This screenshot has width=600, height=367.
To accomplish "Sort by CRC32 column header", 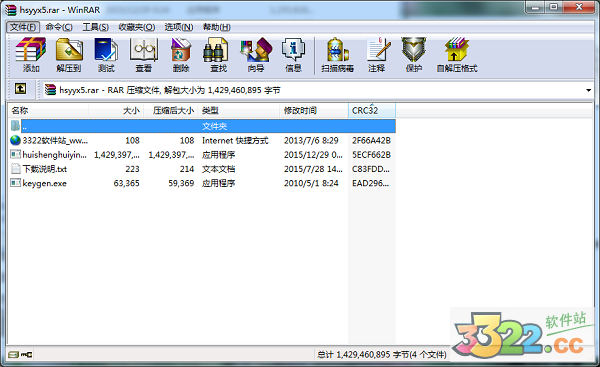I will (x=372, y=111).
